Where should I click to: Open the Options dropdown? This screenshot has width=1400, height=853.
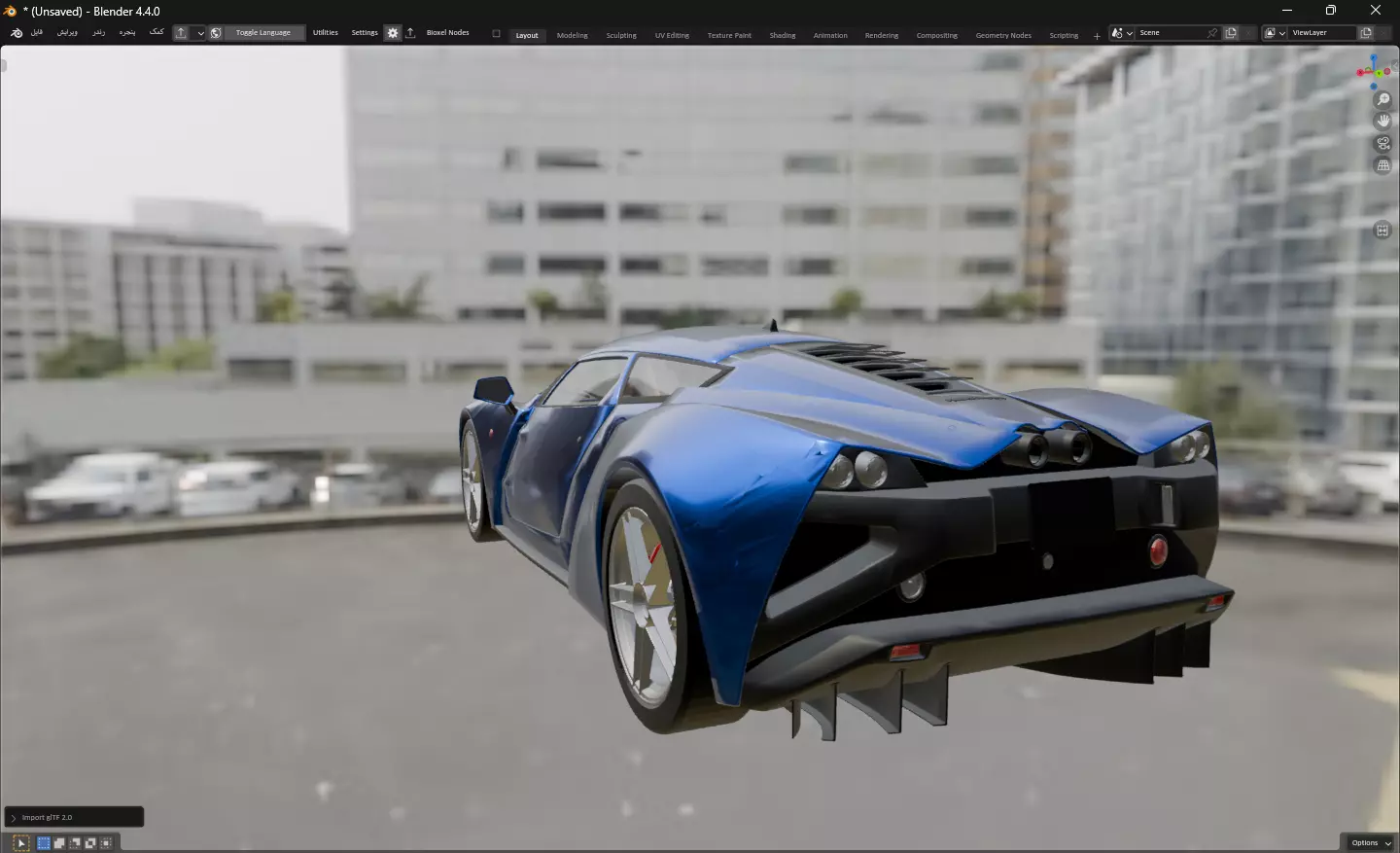1371,843
